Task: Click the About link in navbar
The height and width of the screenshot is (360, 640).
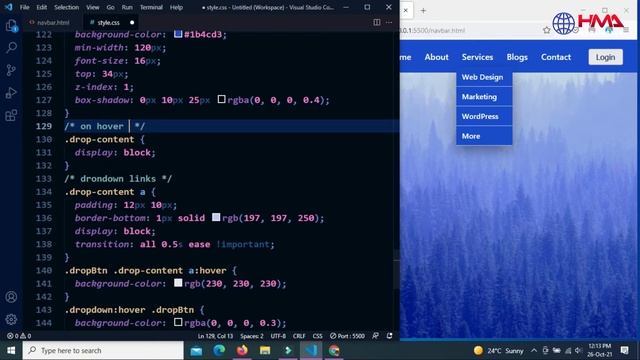Action: (436, 57)
